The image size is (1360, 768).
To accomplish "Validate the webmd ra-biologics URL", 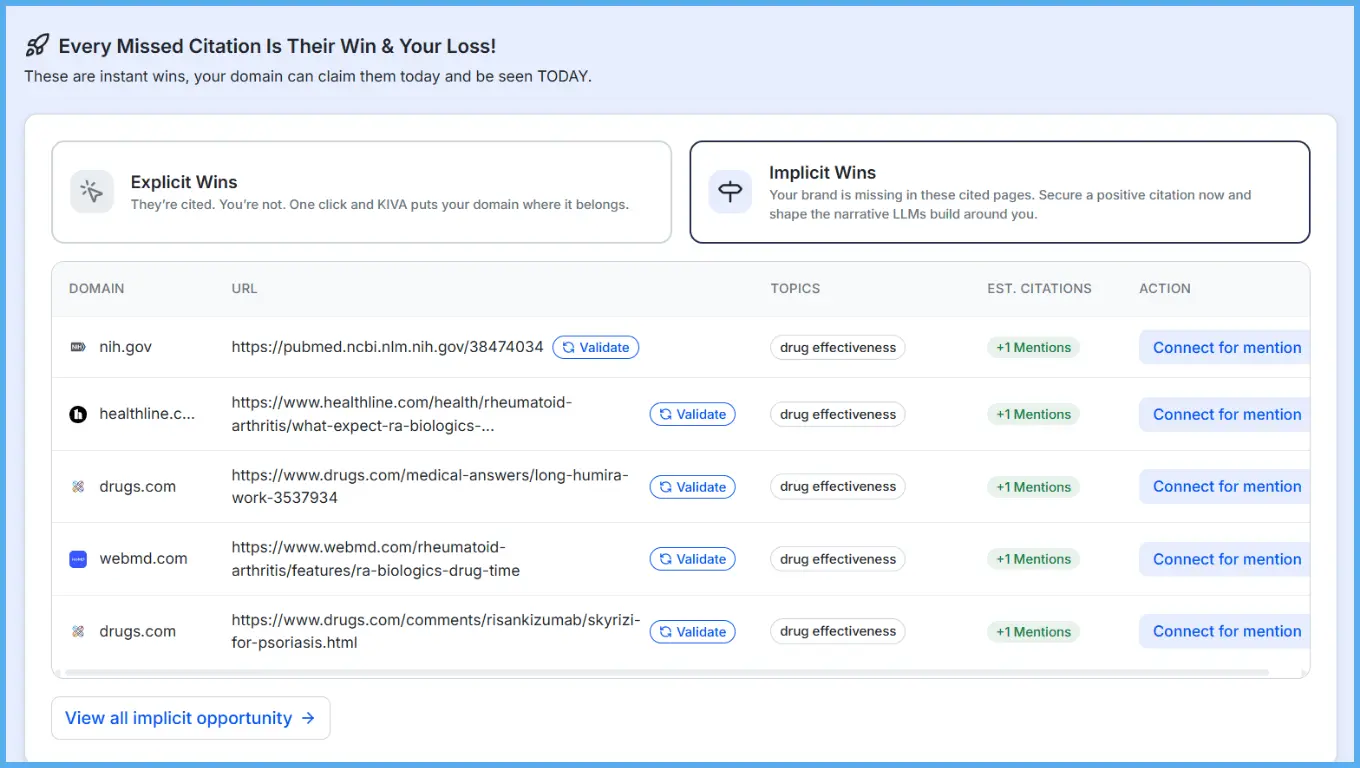I will [x=692, y=559].
